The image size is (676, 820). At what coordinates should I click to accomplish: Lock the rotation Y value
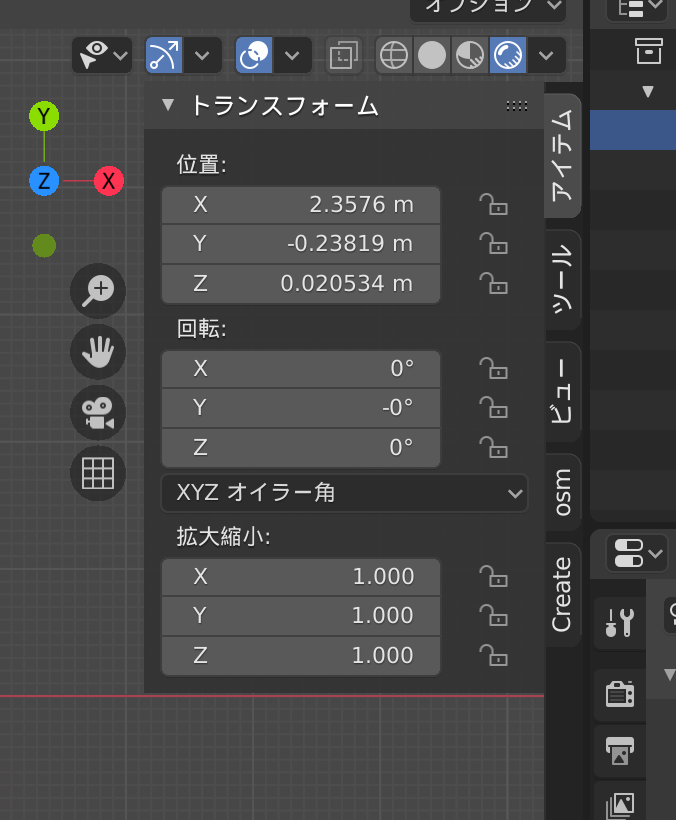[493, 408]
